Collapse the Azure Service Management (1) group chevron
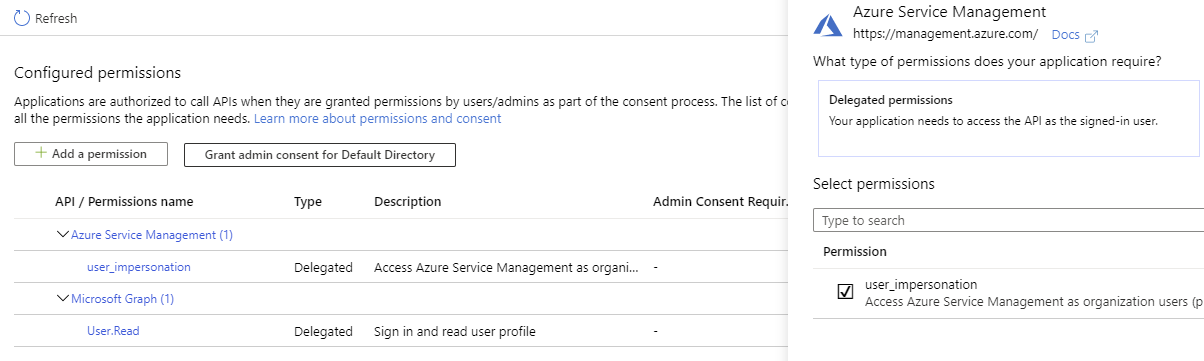Viewport: 1204px width, 361px height. tap(62, 235)
